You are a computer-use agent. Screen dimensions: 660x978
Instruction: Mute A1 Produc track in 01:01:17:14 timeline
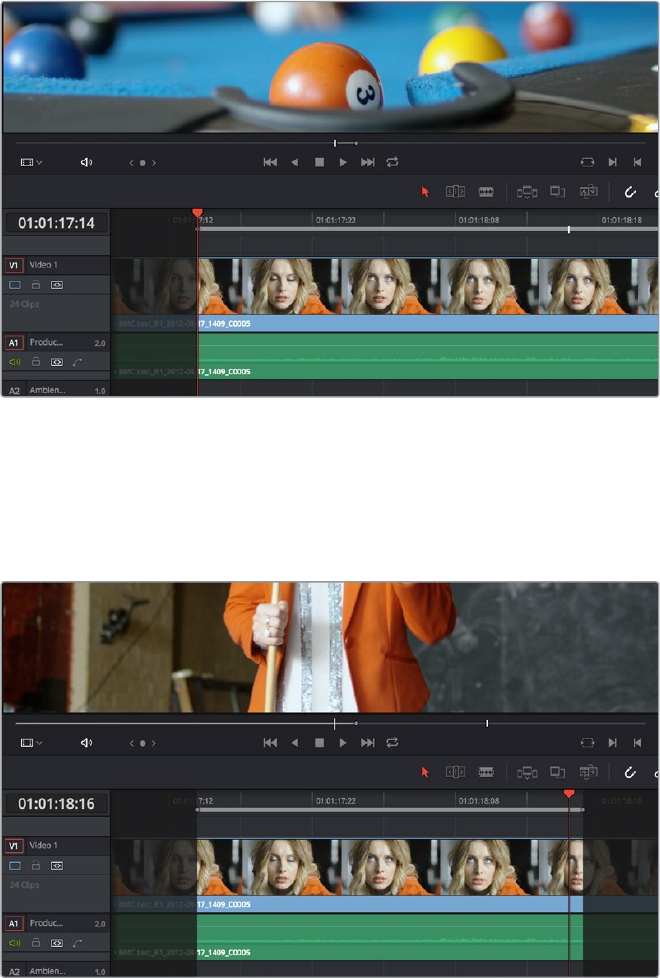pyautogui.click(x=15, y=362)
